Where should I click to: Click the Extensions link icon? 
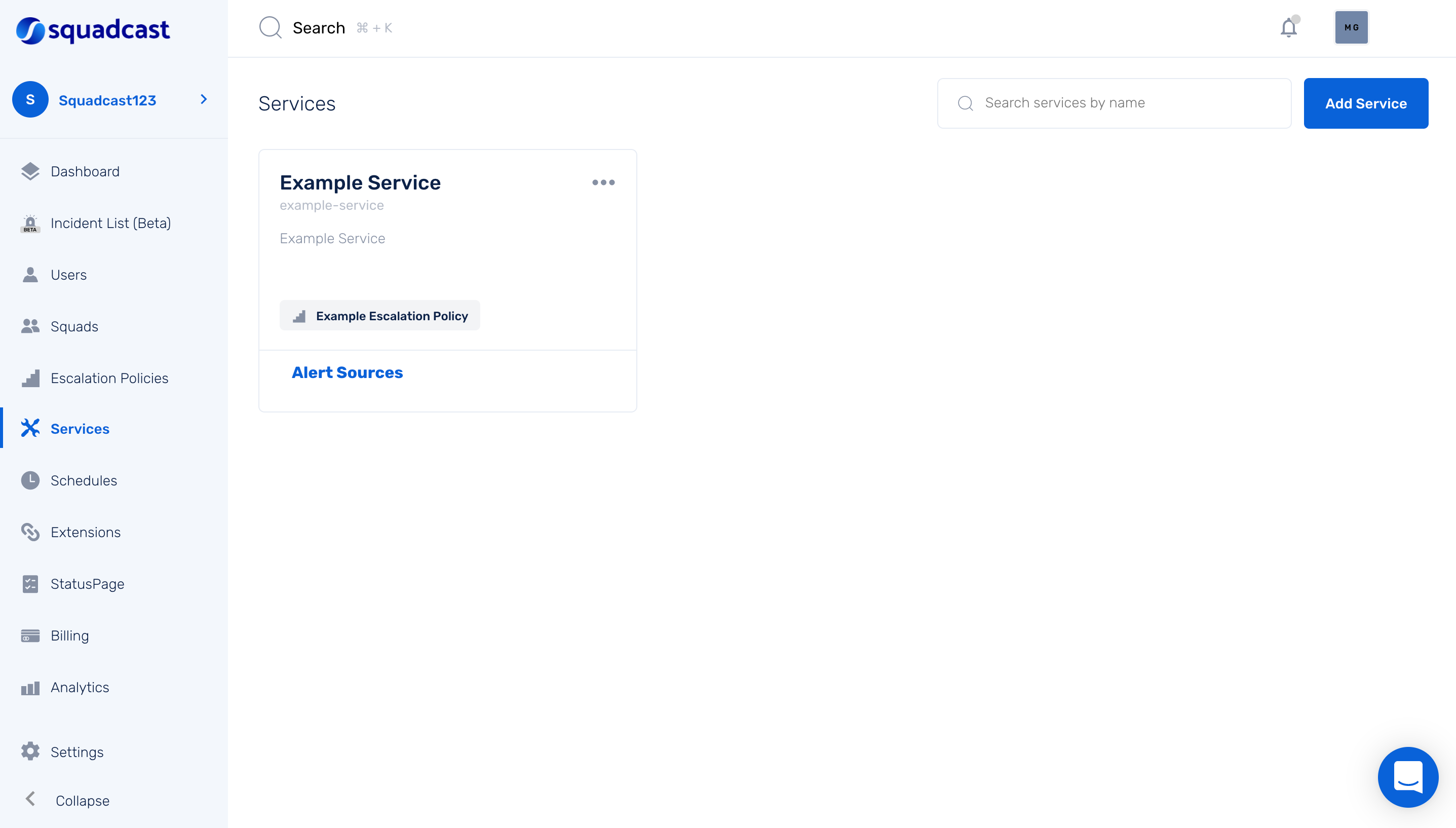point(30,532)
